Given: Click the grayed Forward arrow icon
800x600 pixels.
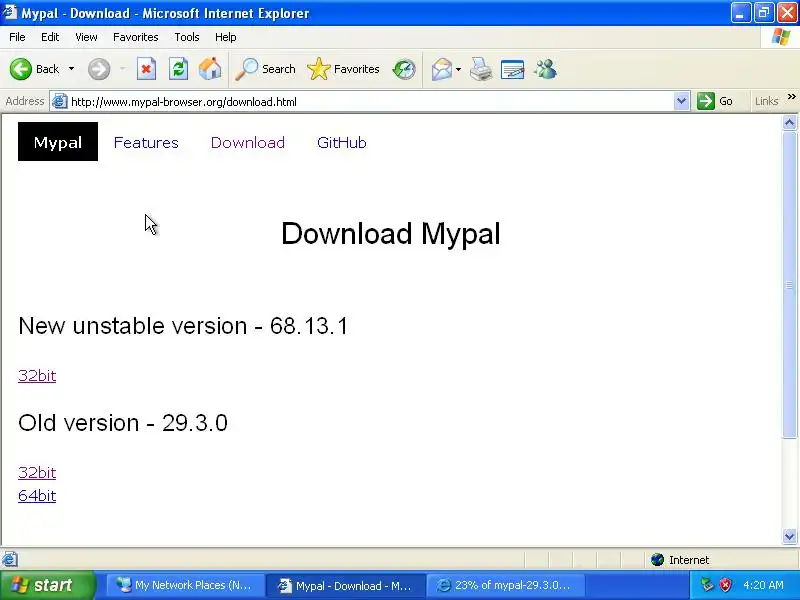Looking at the screenshot, I should coord(99,69).
